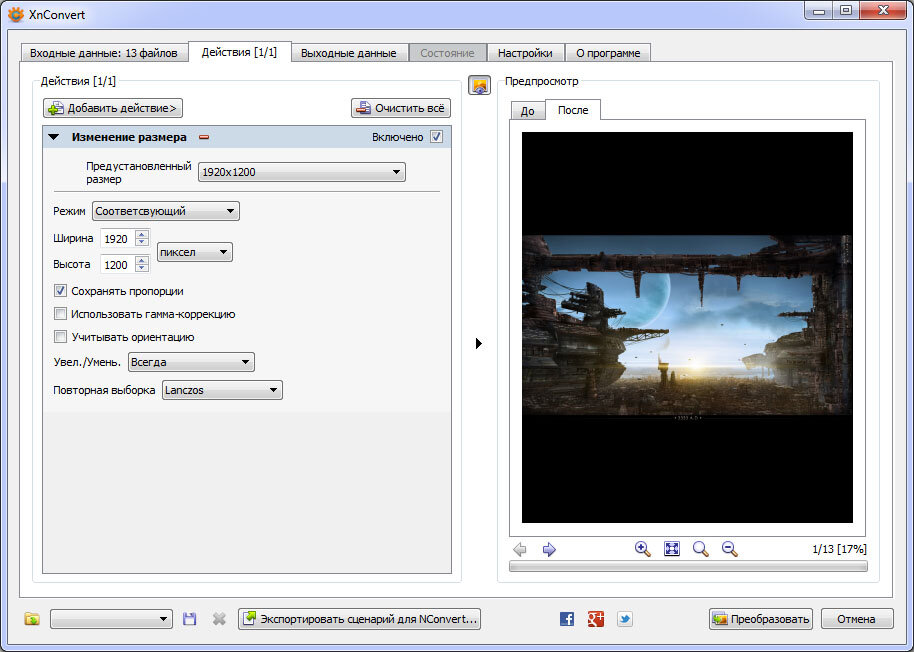Screen dimensions: 914x652
Task: Open the Режим dropdown
Action: 166,211
